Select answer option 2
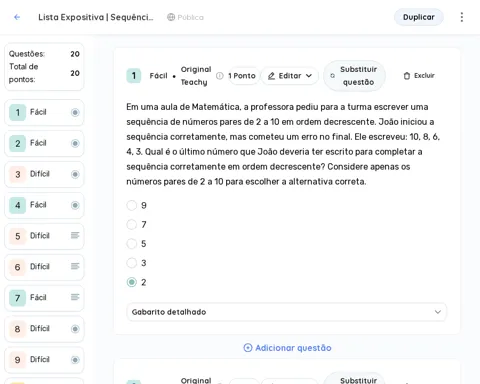Viewport: 480px width, 384px height. pos(132,282)
